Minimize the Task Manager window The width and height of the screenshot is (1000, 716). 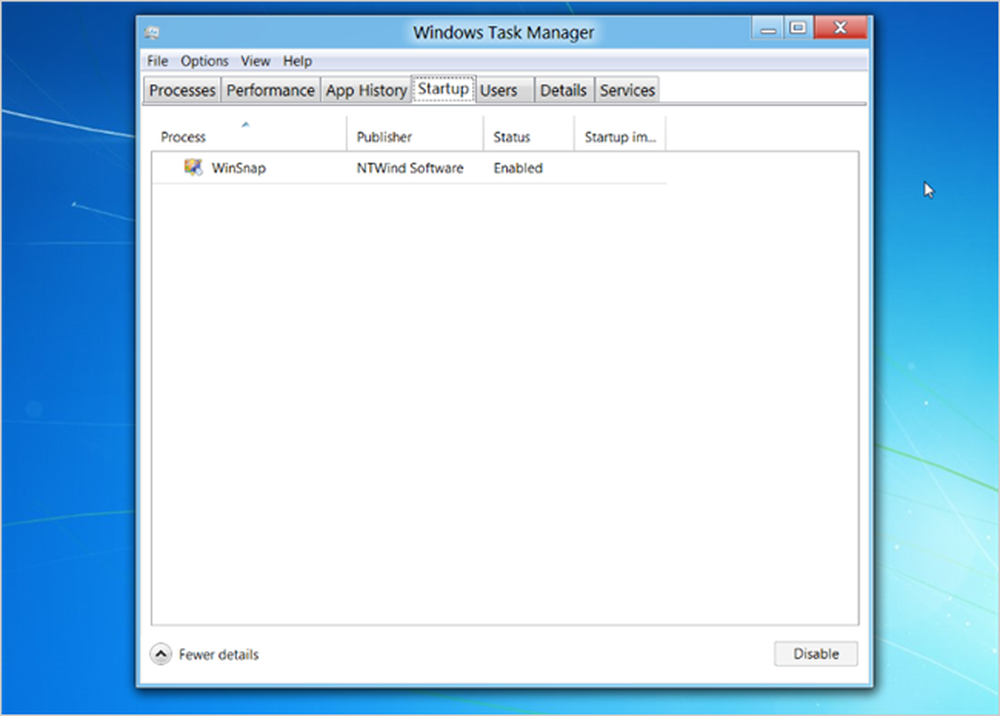(x=768, y=28)
